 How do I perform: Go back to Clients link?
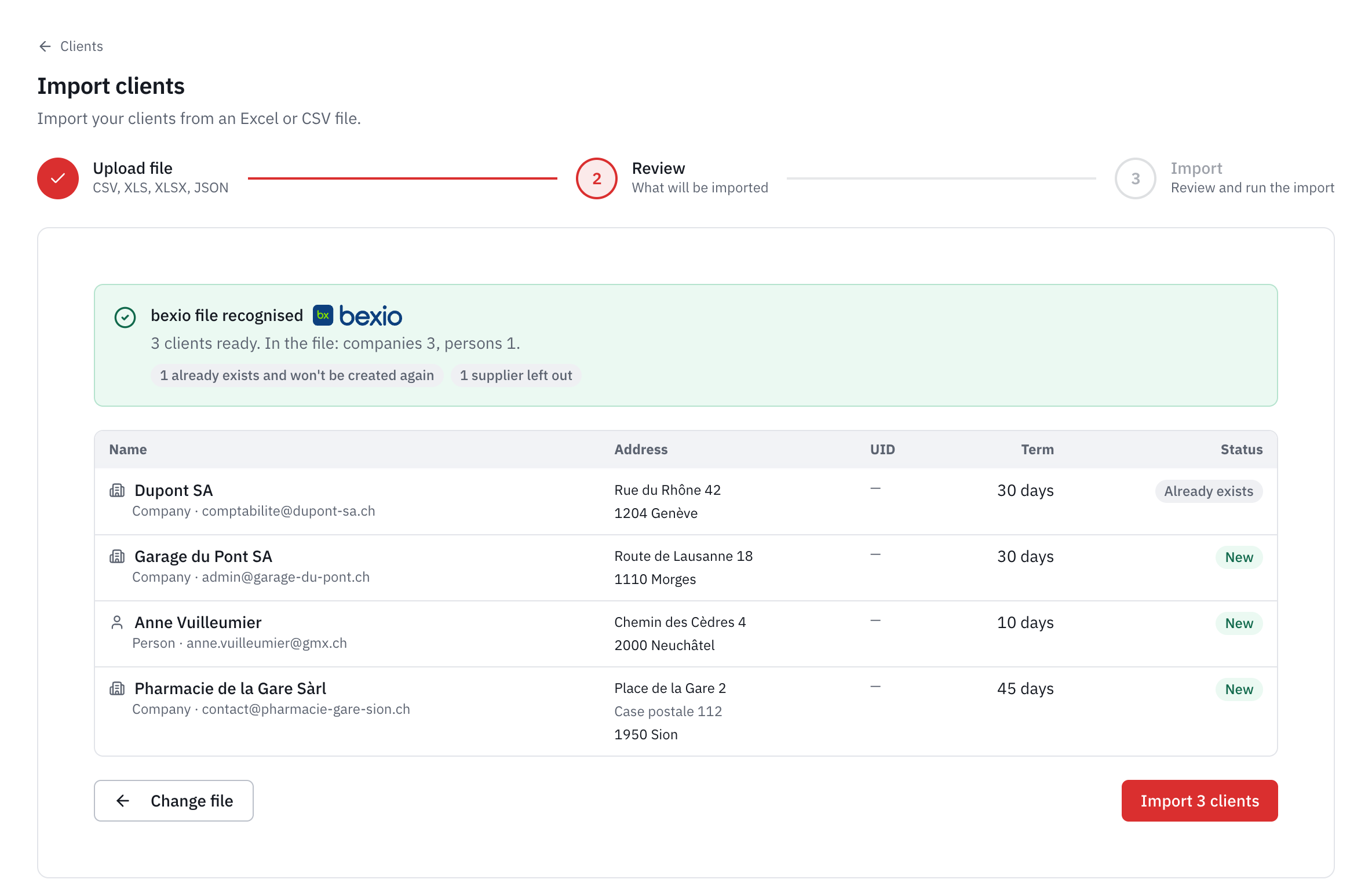point(81,46)
